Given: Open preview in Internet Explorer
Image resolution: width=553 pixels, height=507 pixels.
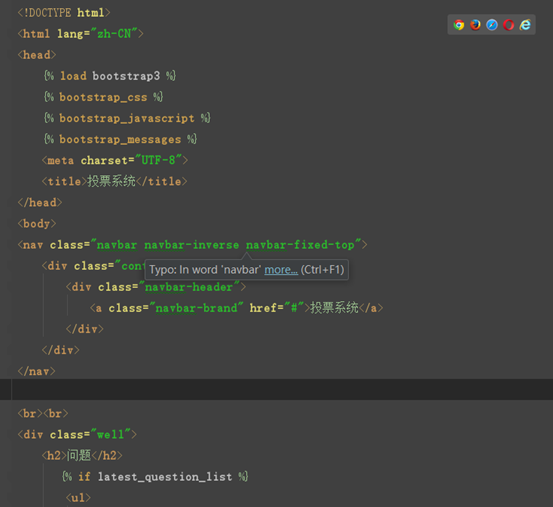Looking at the screenshot, I should (525, 25).
